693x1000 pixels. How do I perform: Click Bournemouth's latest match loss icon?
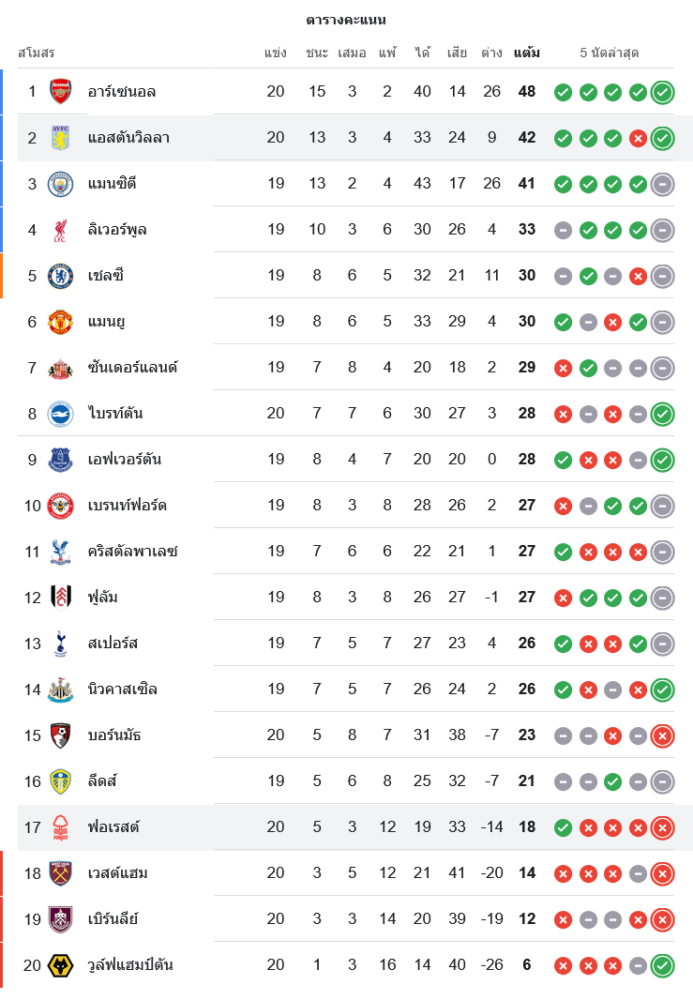click(662, 736)
